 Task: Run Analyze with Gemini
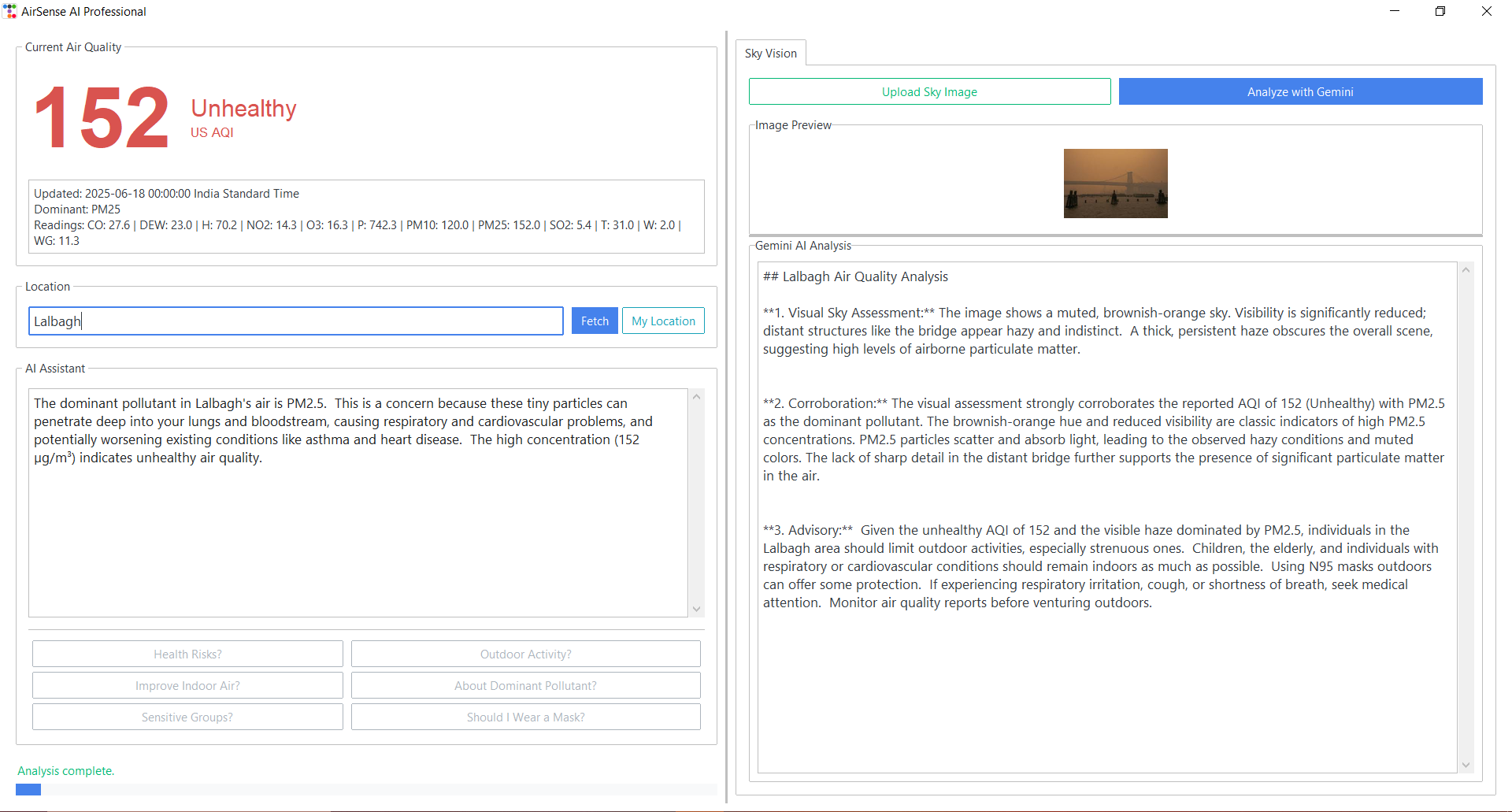click(1300, 91)
